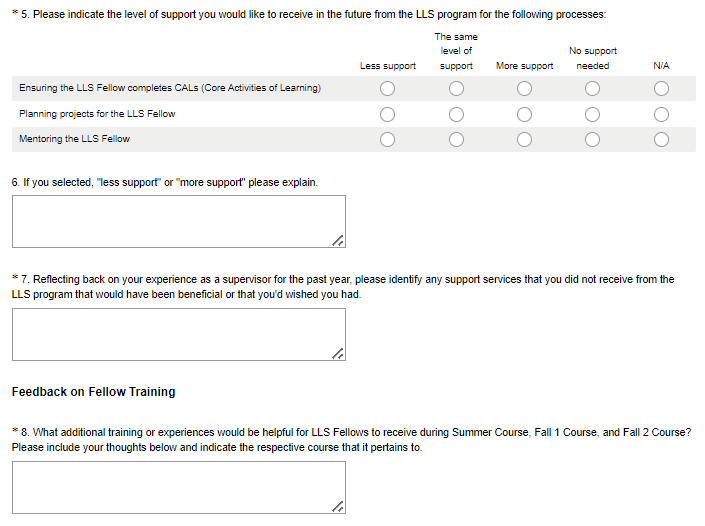Choose same level for Planning projects

[456, 114]
